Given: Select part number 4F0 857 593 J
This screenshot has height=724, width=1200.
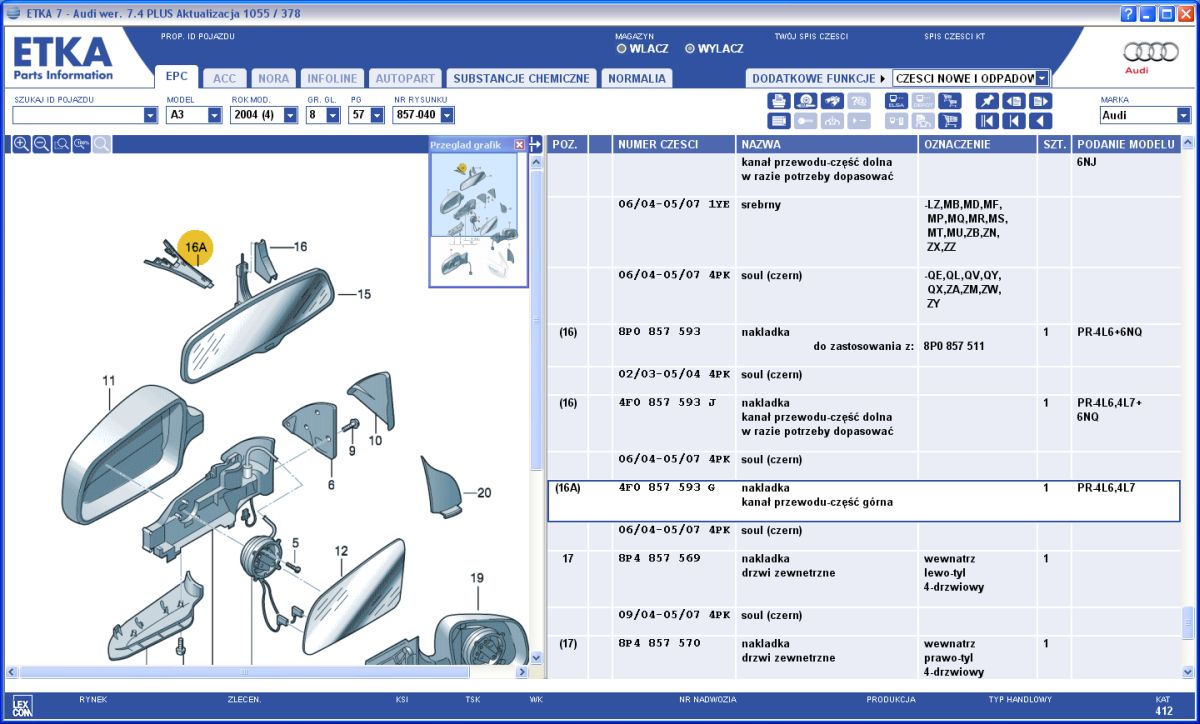Looking at the screenshot, I should pos(667,402).
